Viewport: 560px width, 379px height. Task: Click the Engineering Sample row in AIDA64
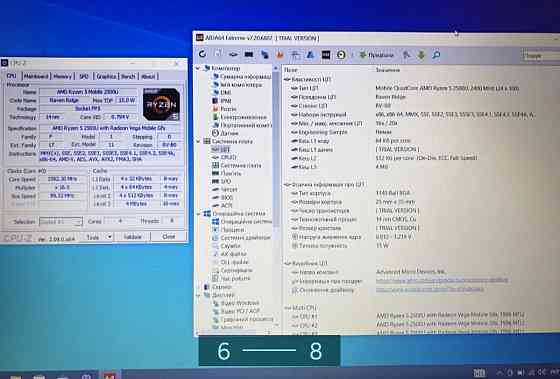(x=323, y=132)
